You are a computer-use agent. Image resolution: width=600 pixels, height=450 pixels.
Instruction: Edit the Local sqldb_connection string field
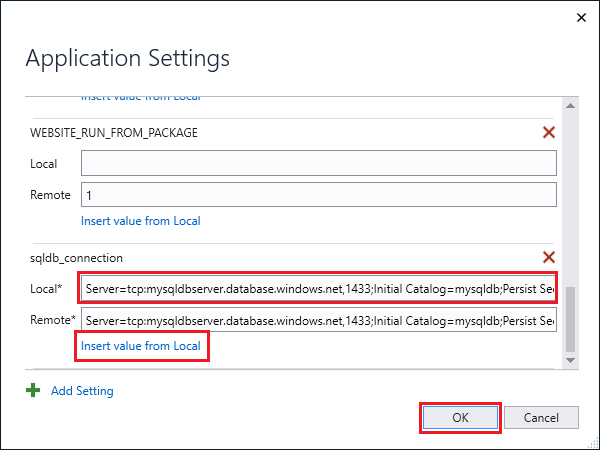pos(319,289)
